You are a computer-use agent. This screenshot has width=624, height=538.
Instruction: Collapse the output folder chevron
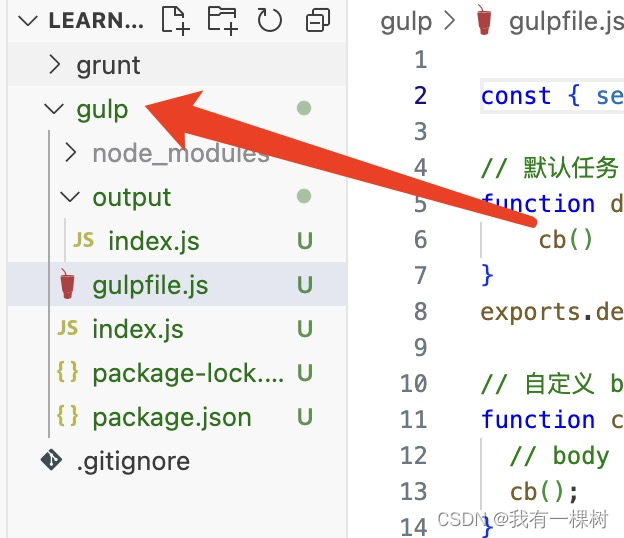click(70, 197)
